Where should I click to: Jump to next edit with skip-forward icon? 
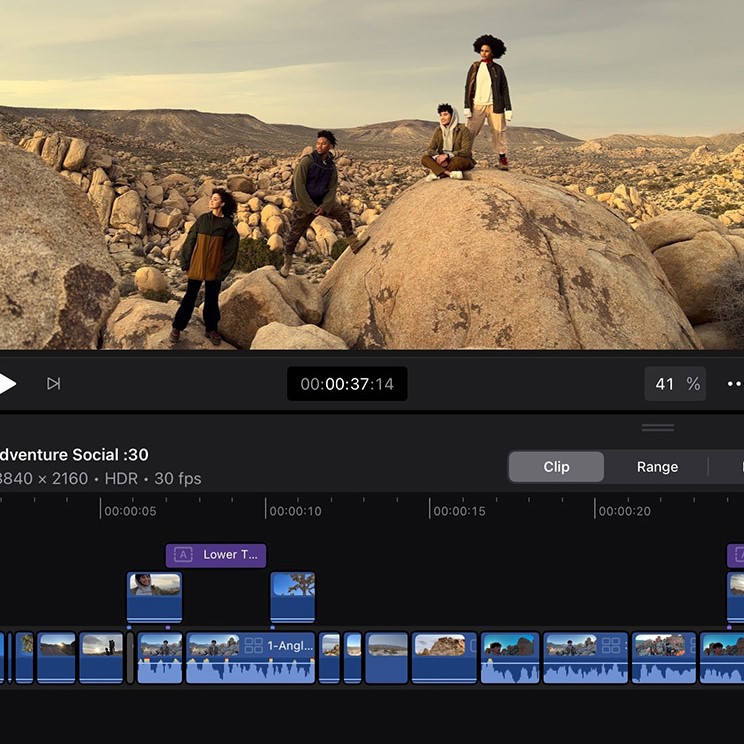pos(54,384)
